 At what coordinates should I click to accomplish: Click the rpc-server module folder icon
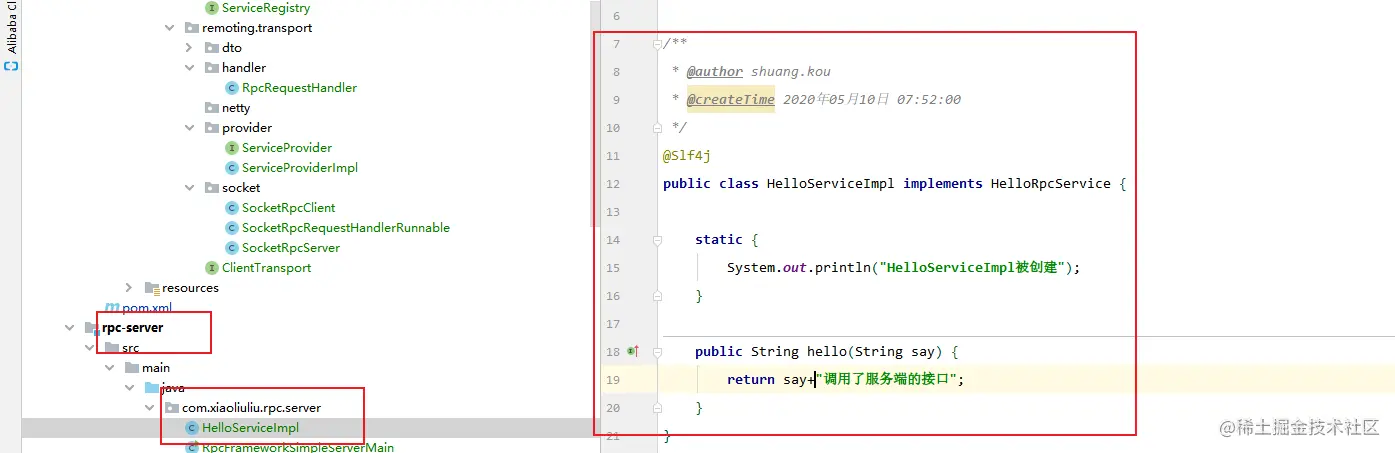[x=92, y=328]
